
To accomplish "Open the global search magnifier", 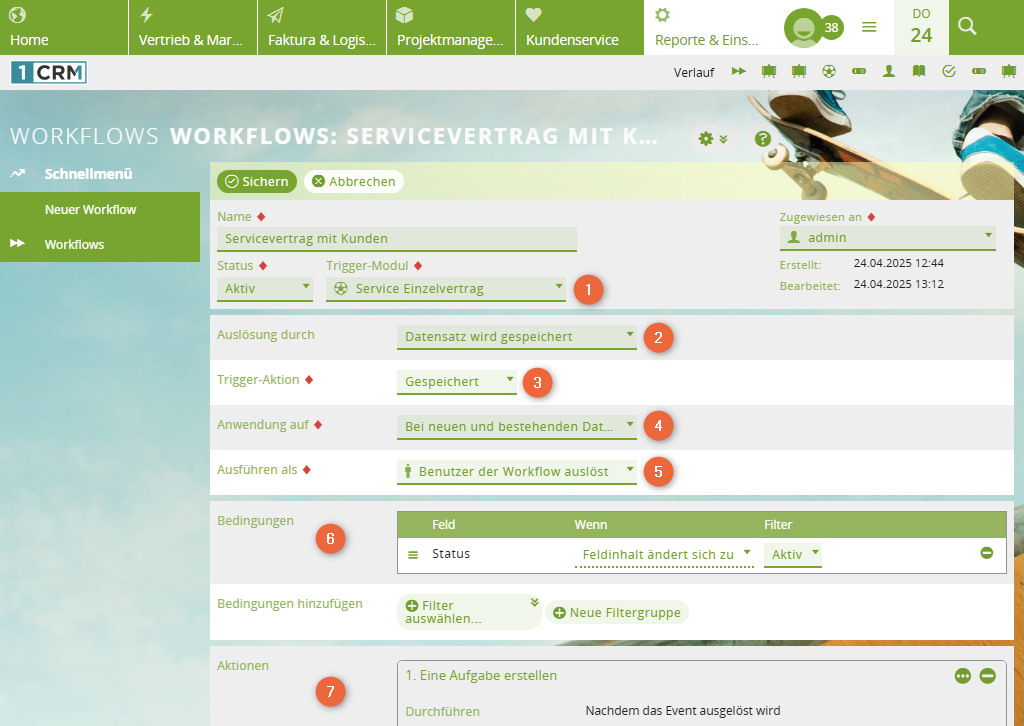I will [x=967, y=26].
